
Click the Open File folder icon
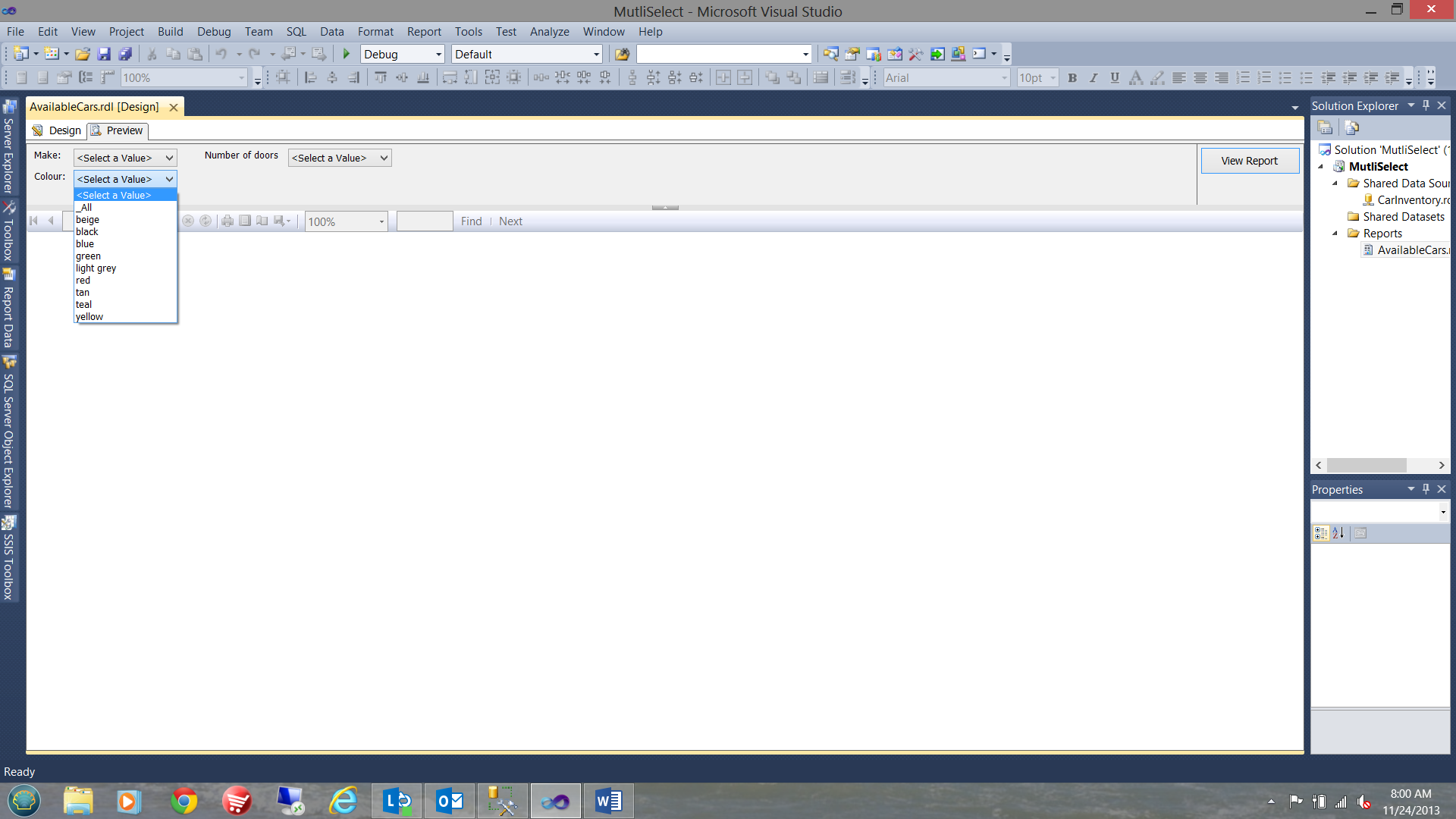[x=83, y=54]
